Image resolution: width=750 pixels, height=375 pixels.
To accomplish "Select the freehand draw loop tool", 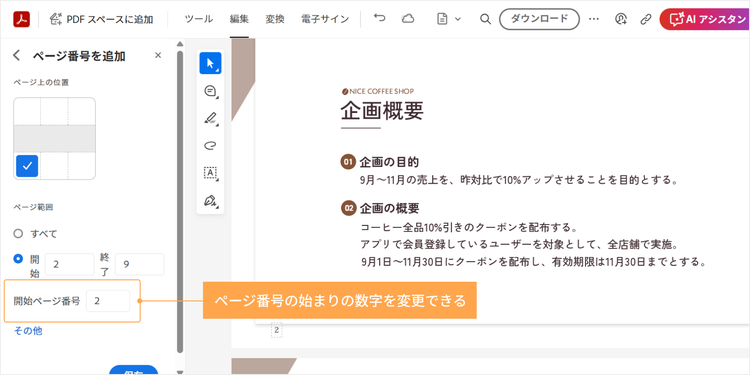I will (210, 145).
